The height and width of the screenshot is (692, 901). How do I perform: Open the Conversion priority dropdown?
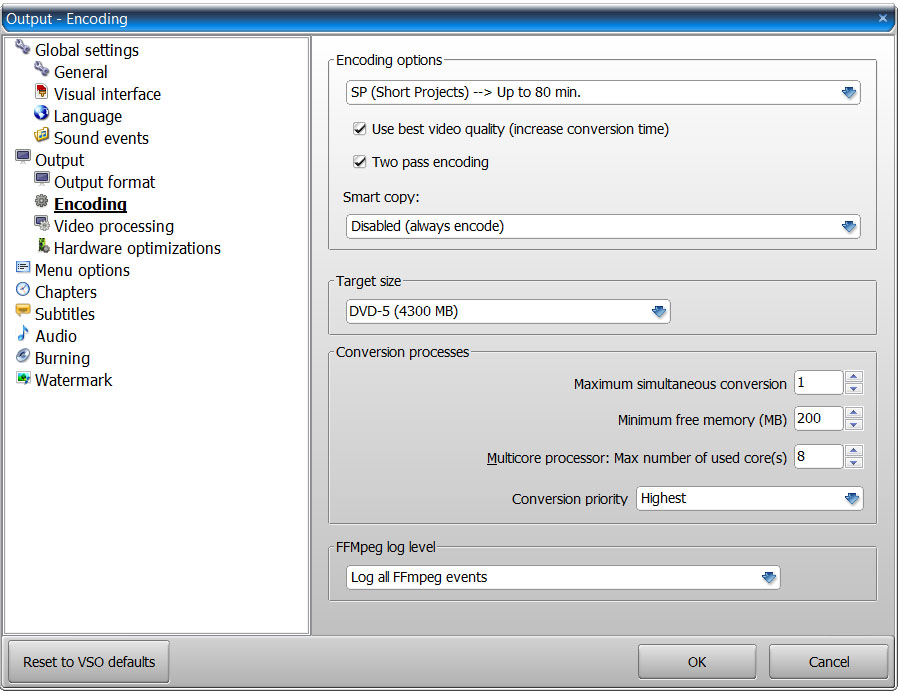click(749, 498)
